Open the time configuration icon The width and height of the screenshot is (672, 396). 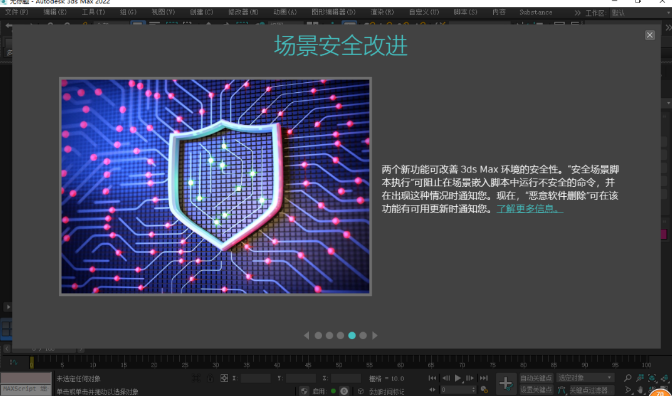coord(484,390)
